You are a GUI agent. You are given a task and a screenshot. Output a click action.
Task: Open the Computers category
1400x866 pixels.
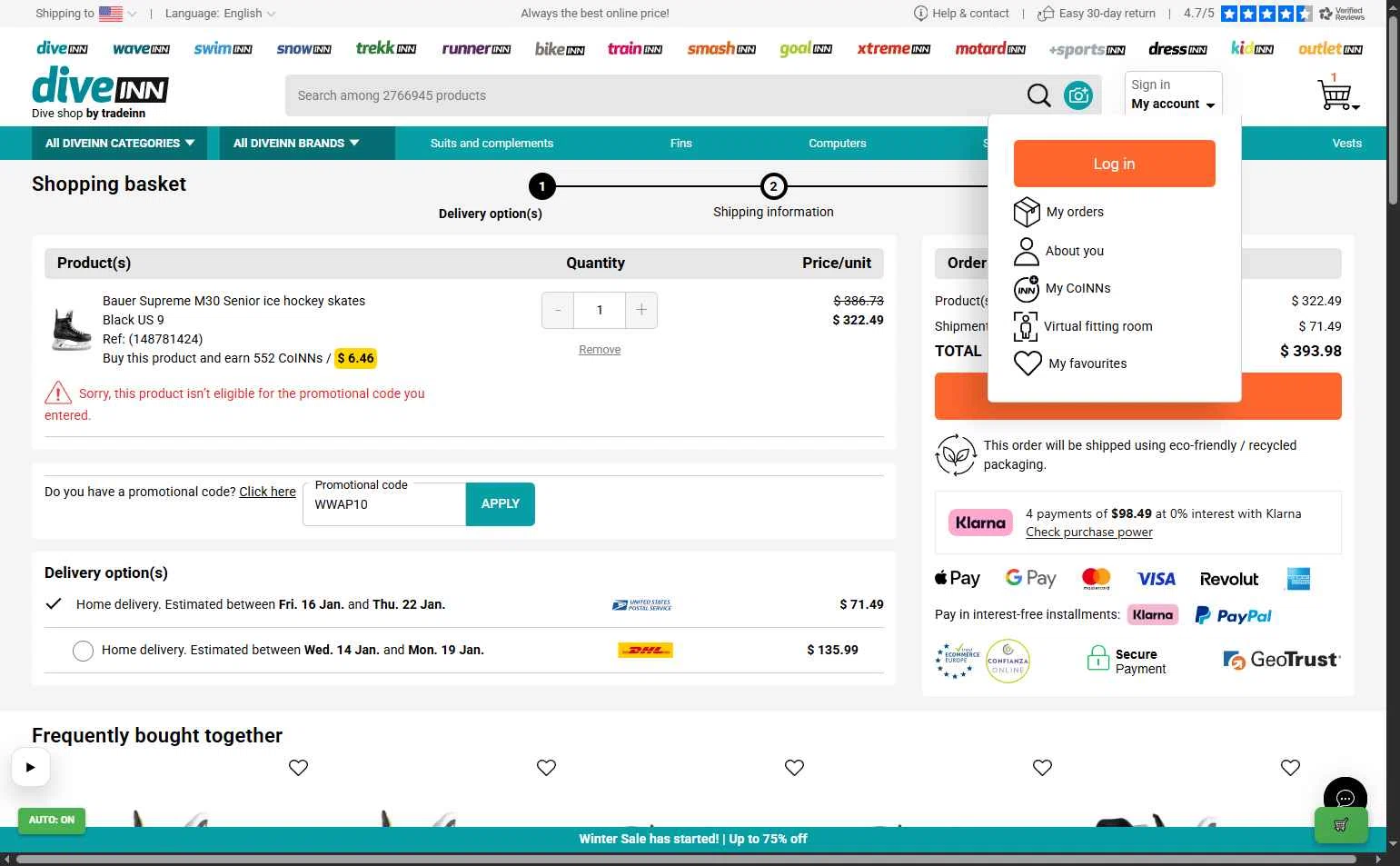point(838,144)
